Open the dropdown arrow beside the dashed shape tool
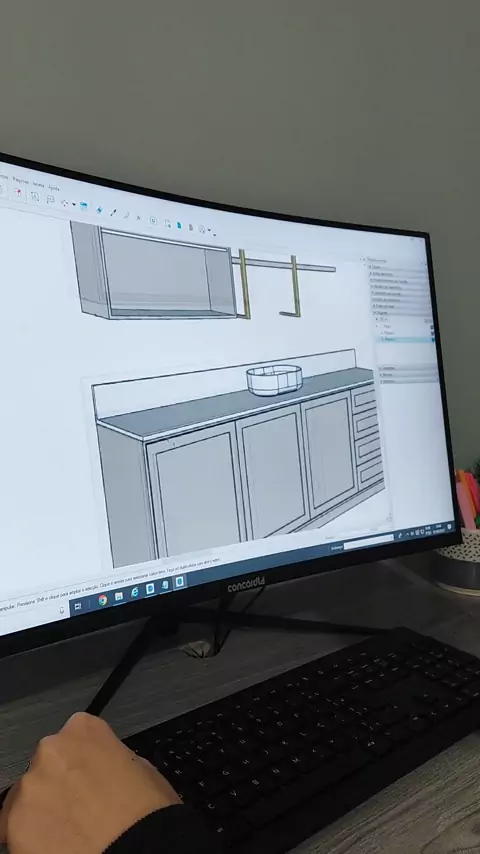 [x=74, y=205]
